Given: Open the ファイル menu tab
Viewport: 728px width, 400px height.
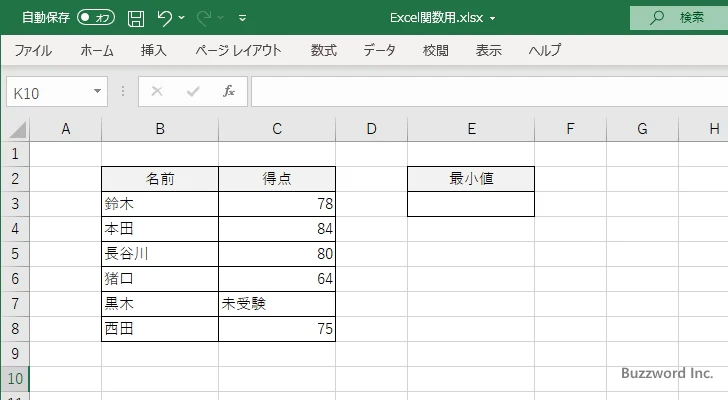Looking at the screenshot, I should point(33,50).
